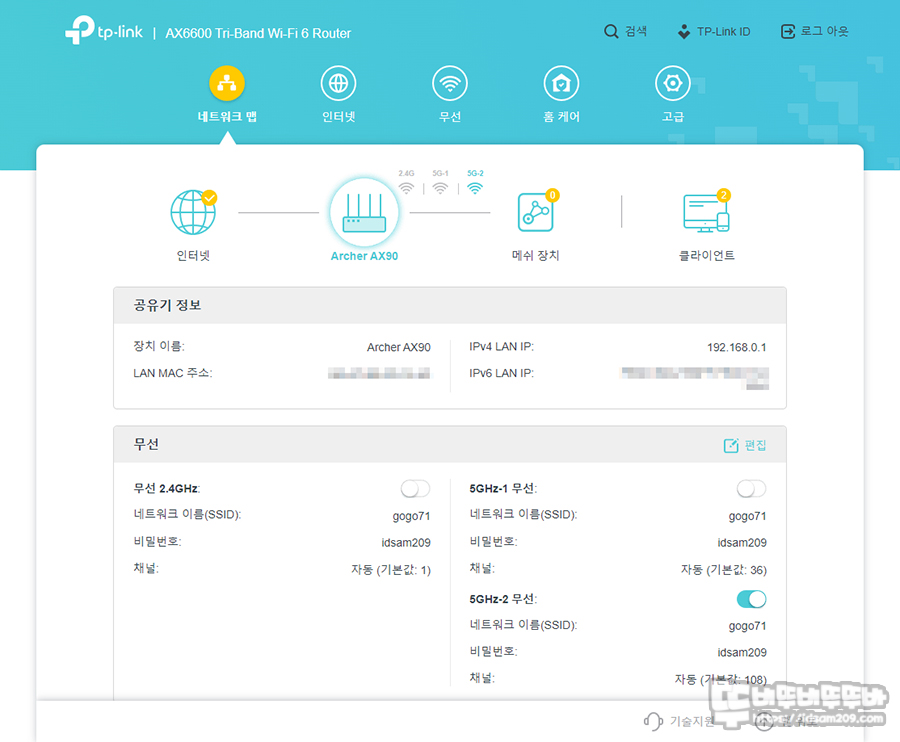Screen dimensions: 900x742
Task: Switch to 고급 tab label
Action: pyautogui.click(x=672, y=116)
